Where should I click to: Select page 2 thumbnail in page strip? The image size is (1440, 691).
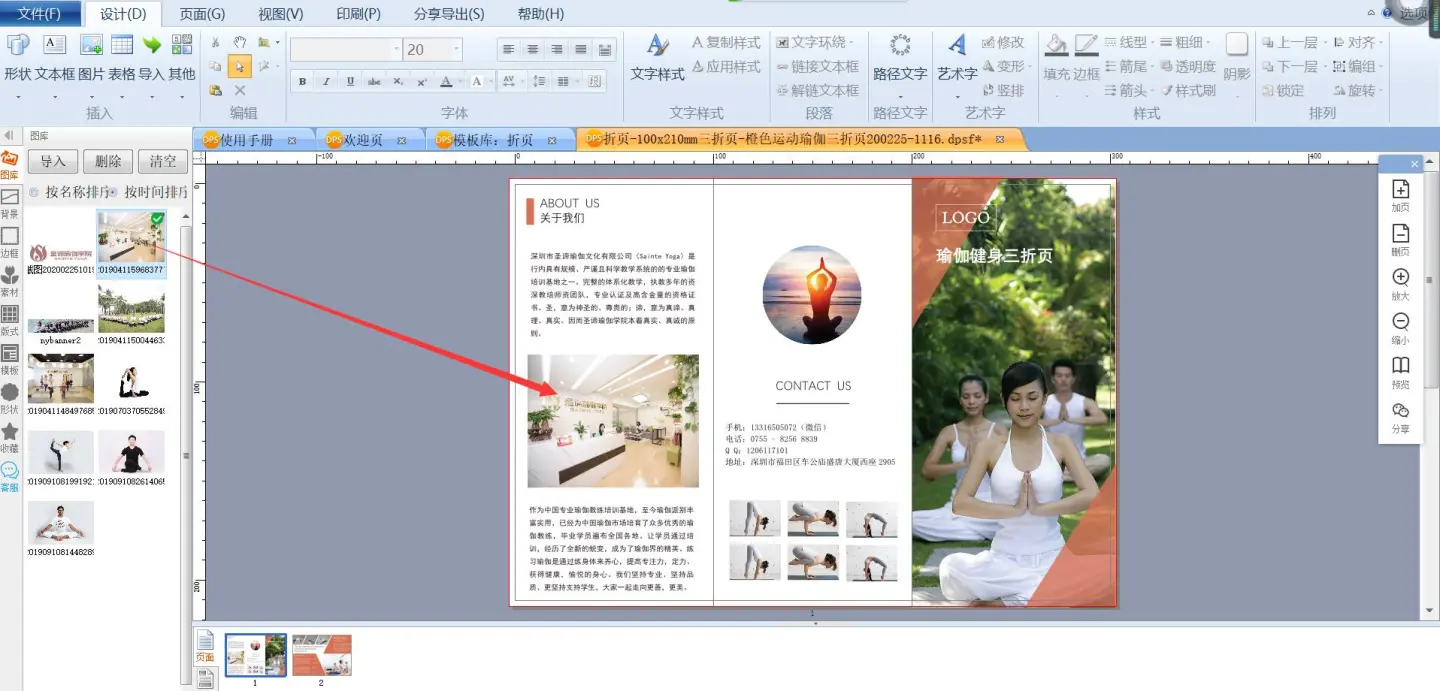[321, 655]
